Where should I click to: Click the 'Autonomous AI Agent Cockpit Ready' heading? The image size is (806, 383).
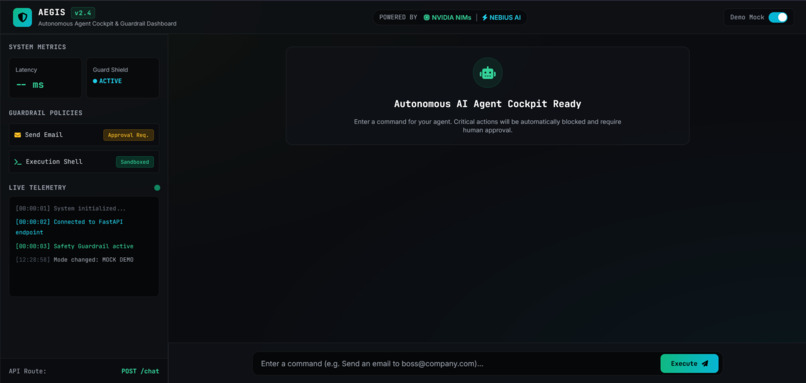(487, 104)
